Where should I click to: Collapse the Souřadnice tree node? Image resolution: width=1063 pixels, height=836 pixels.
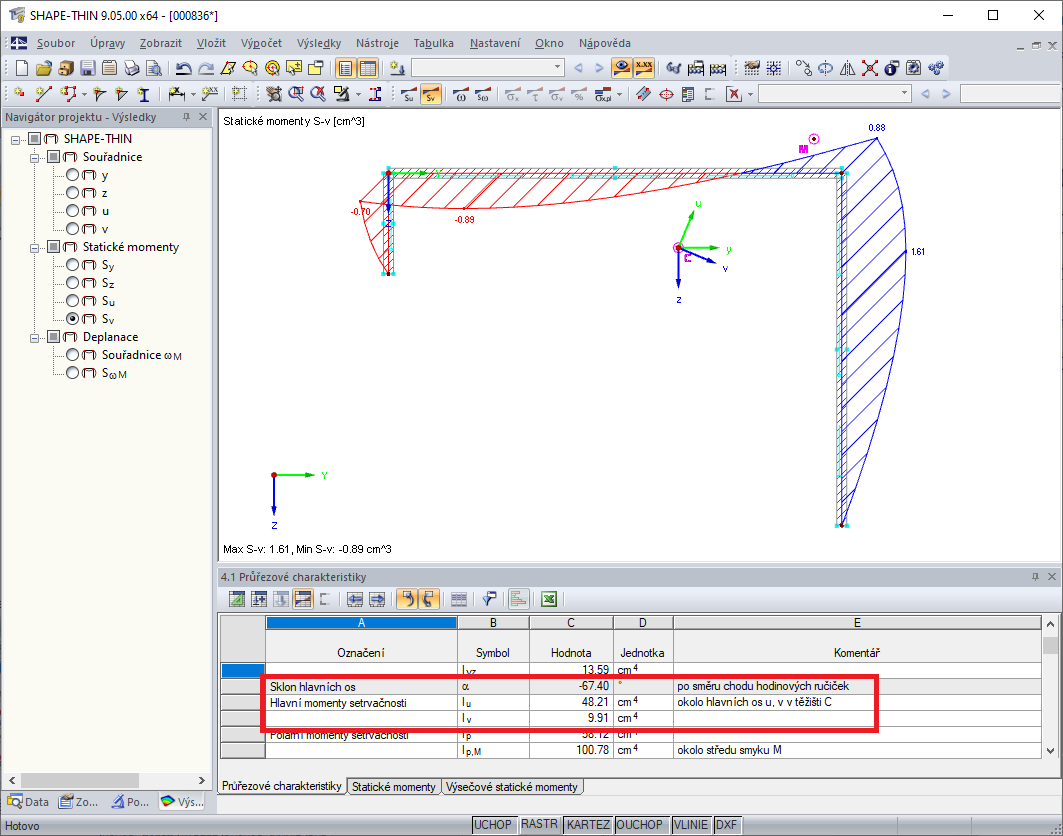point(34,158)
